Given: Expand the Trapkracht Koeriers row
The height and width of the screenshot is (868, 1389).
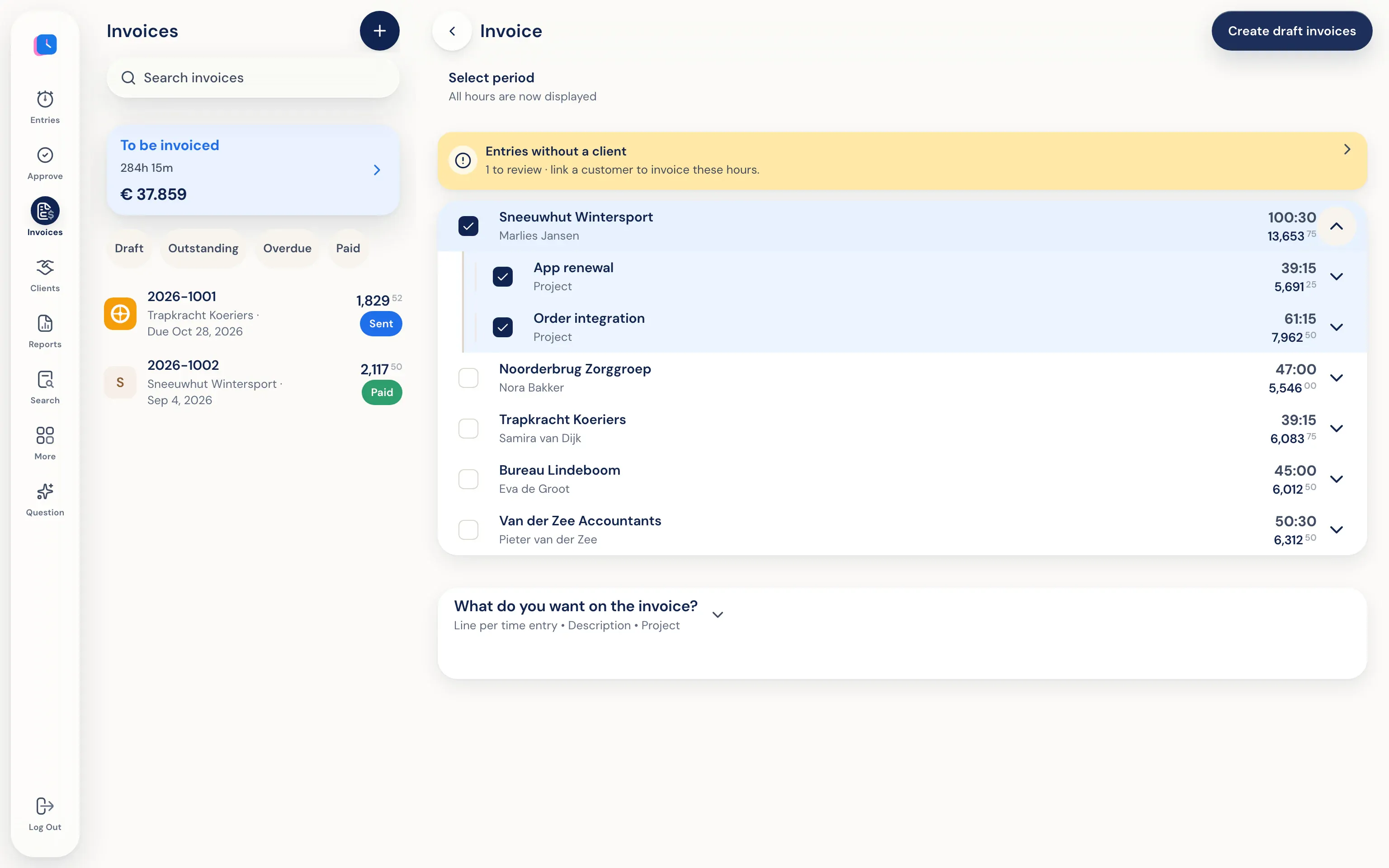Looking at the screenshot, I should [x=1336, y=428].
